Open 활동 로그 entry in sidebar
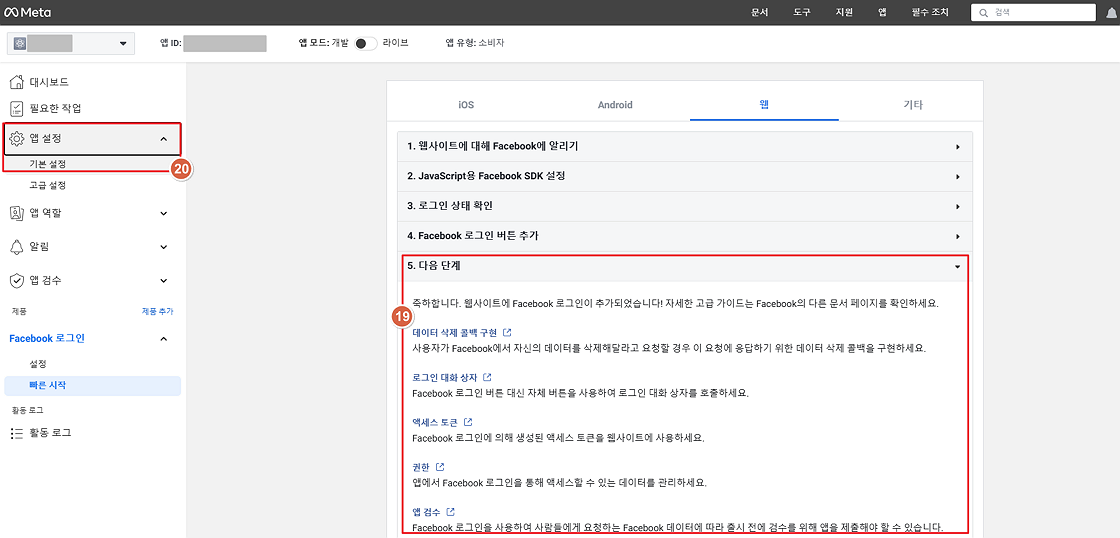The height and width of the screenshot is (538, 1120). 50,432
